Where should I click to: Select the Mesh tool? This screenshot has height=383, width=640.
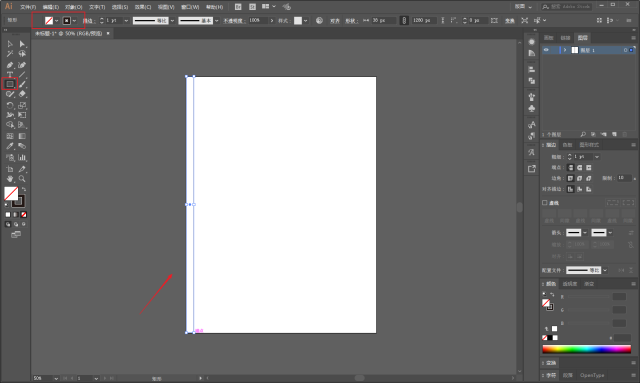10,136
